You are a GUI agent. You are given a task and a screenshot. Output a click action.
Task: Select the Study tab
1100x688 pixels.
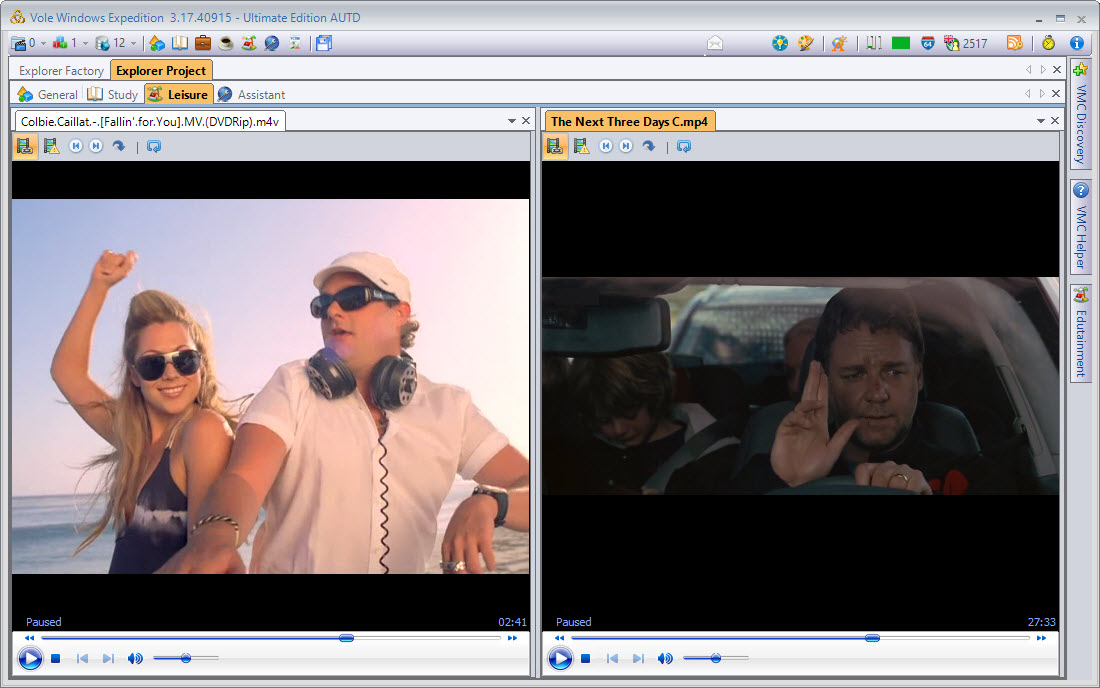click(x=113, y=94)
